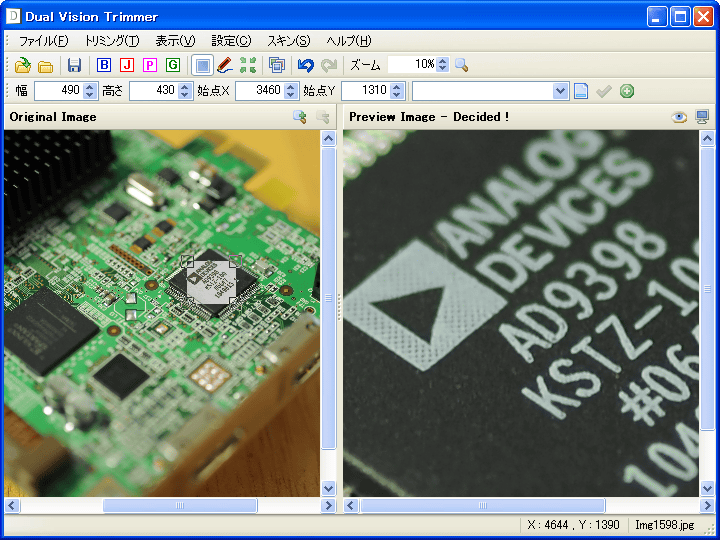Click the grayed redo arrow icon

tap(329, 65)
